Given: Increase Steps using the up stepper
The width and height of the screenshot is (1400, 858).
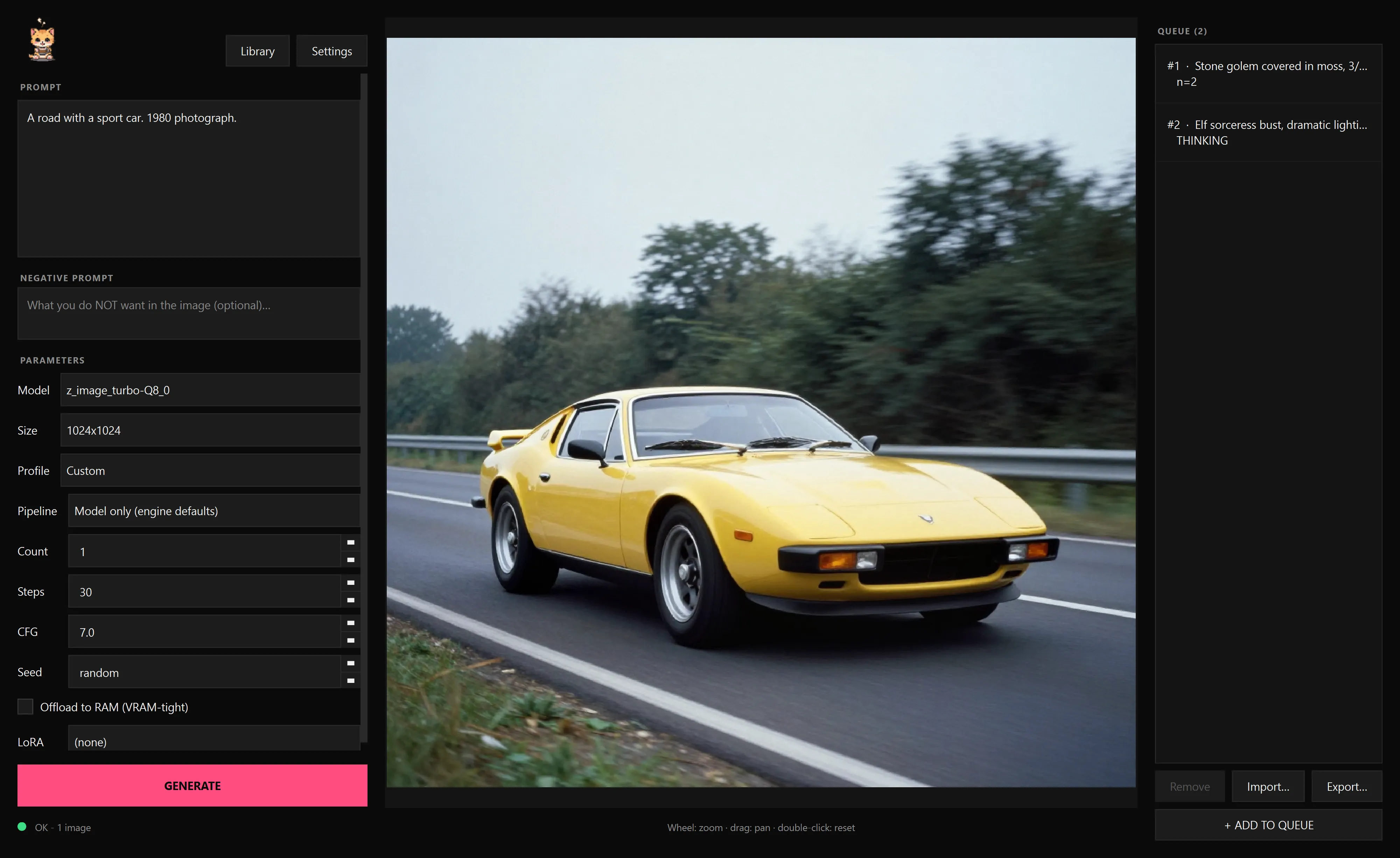Looking at the screenshot, I should coord(351,583).
